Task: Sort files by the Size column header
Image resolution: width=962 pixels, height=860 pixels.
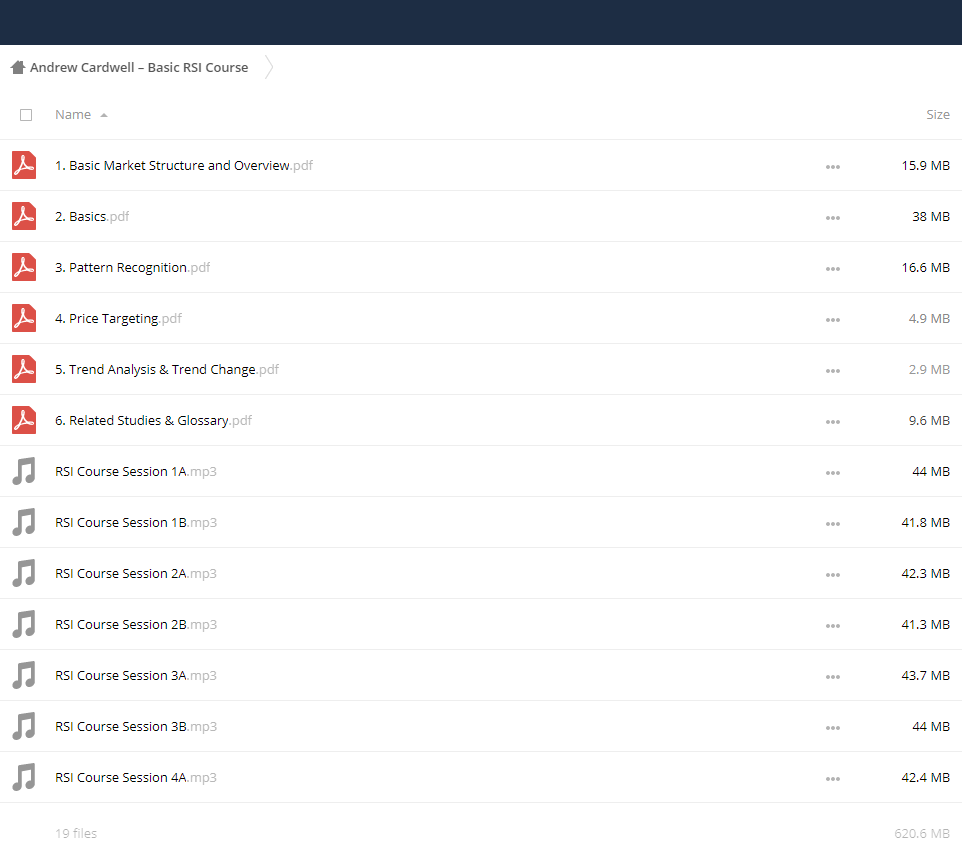Action: [937, 115]
